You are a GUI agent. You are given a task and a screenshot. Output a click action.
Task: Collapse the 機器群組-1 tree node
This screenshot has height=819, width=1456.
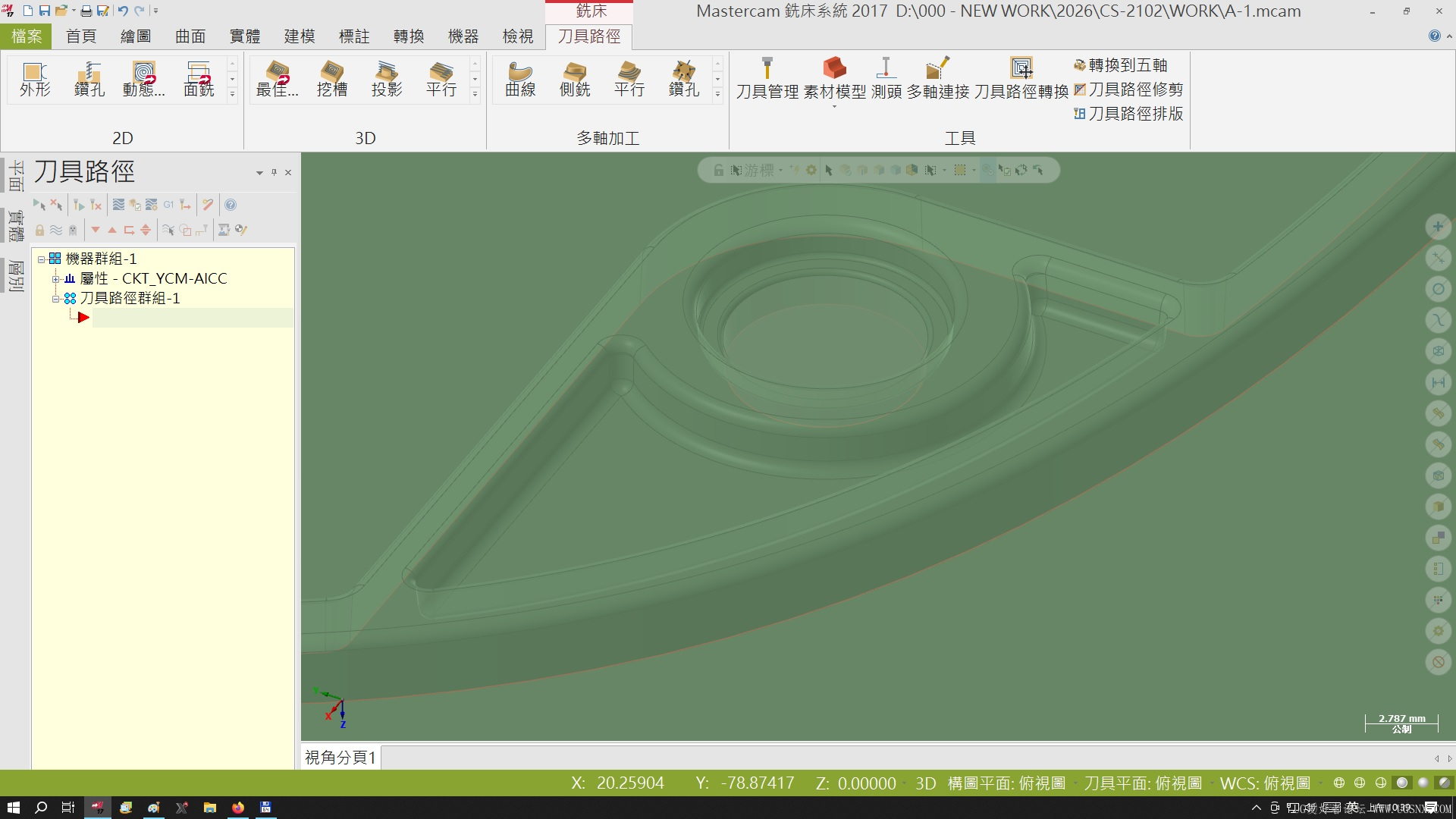pyautogui.click(x=42, y=259)
